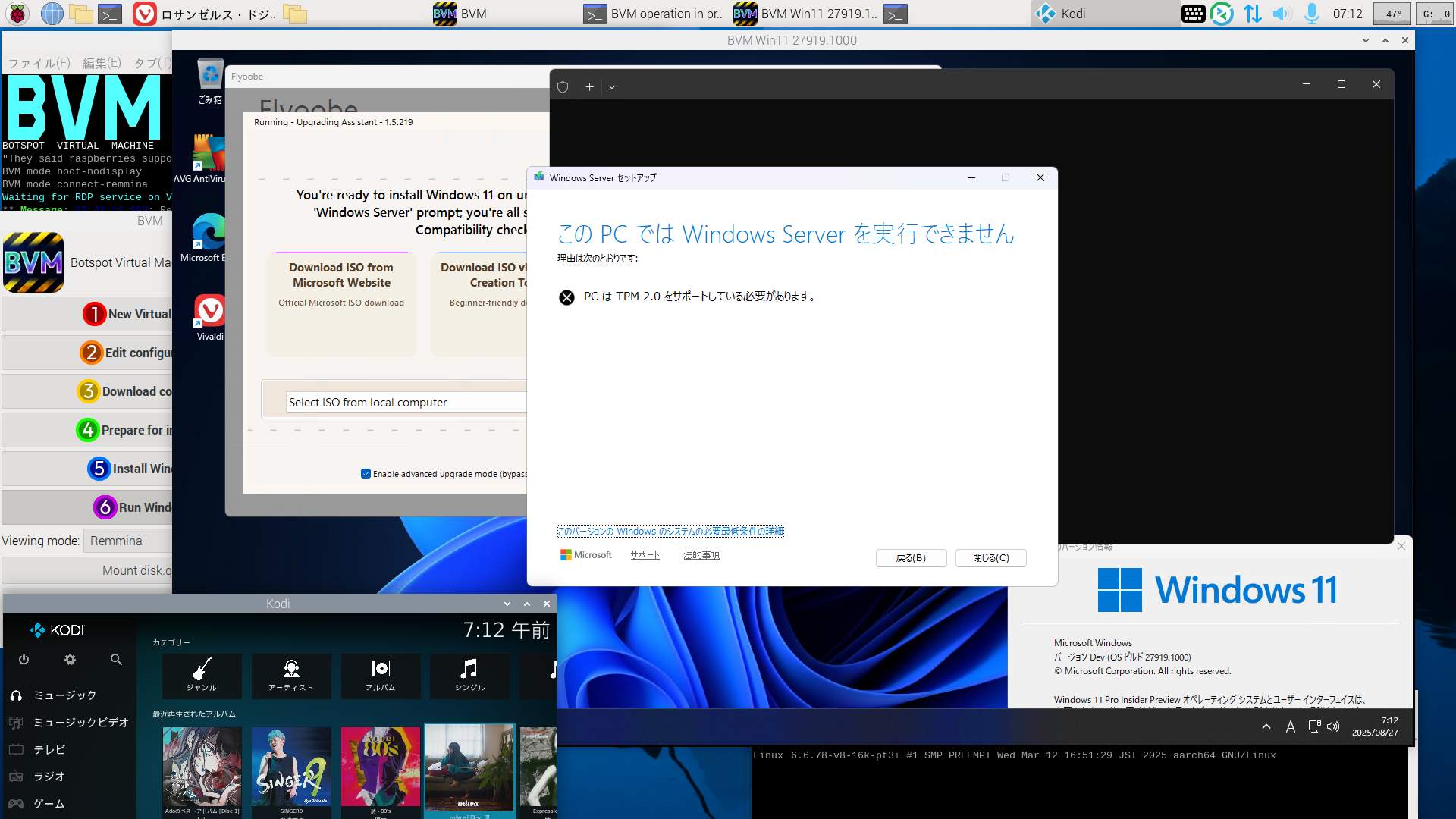The height and width of the screenshot is (819, 1456).
Task: Launch the web browser globe icon
Action: [52, 14]
